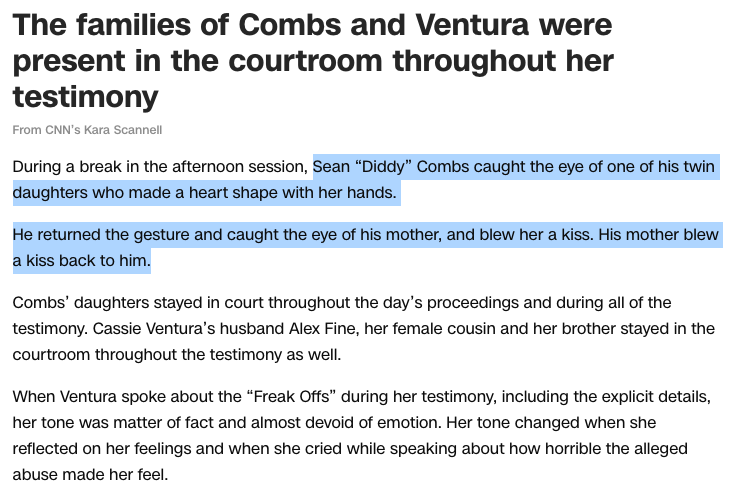Click the phrase 'almost devoid of emotion'
The image size is (739, 493).
pyautogui.click(x=346, y=423)
